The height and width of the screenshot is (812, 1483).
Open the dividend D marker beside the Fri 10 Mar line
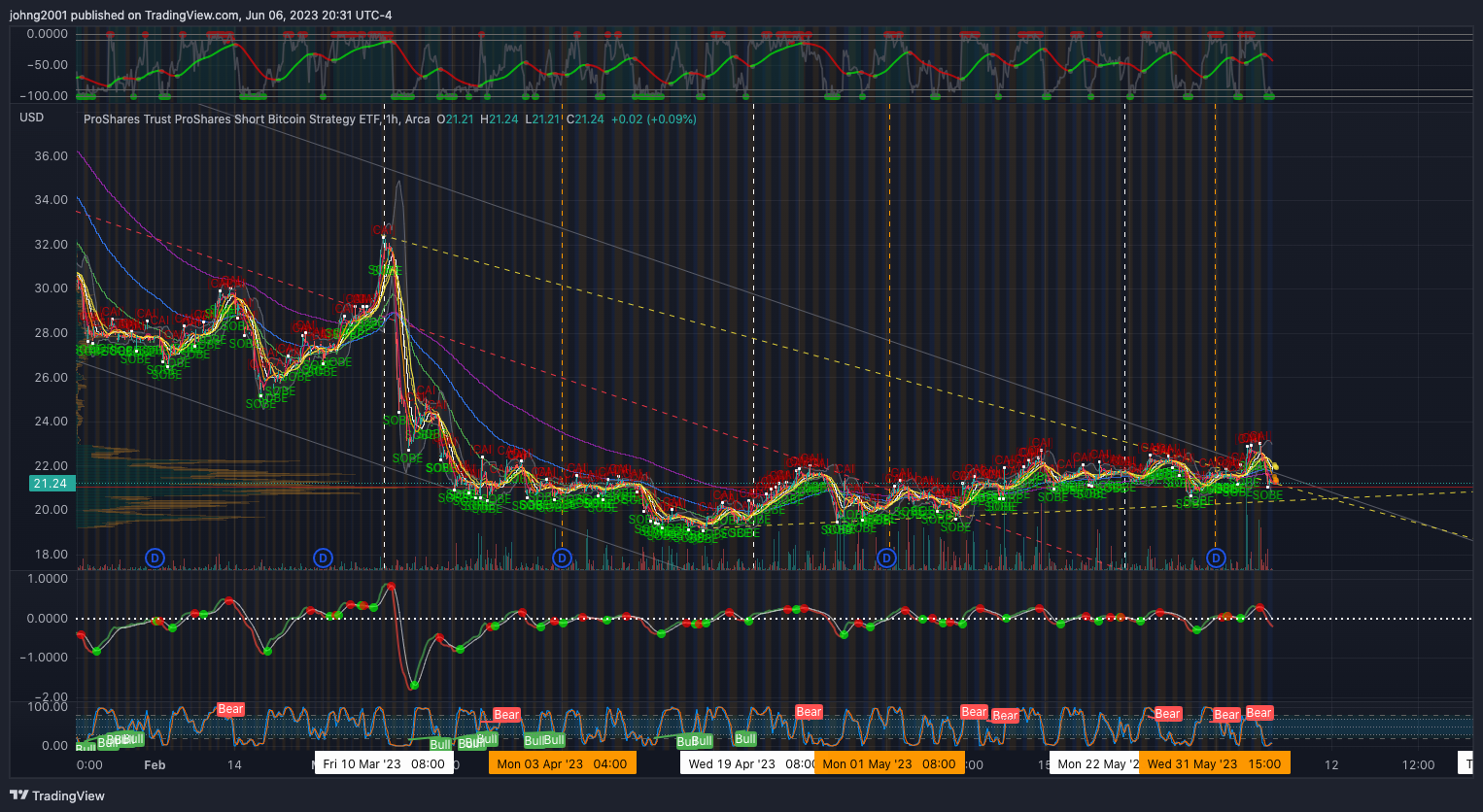pos(324,558)
